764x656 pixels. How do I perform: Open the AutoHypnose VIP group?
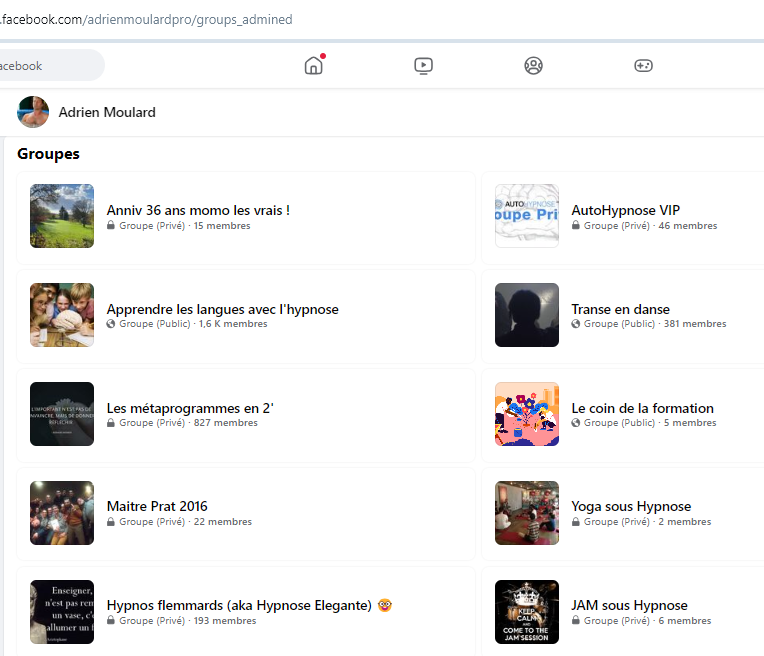[x=625, y=210]
